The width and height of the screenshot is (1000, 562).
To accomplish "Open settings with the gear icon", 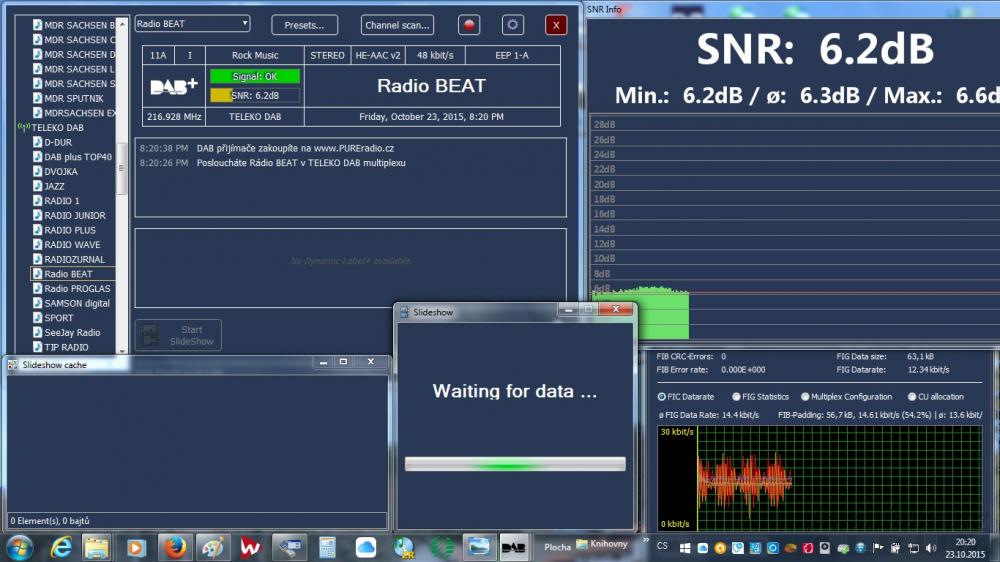I will click(x=513, y=25).
